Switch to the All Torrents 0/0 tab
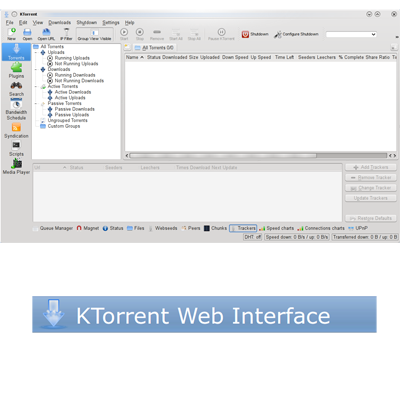 154,48
